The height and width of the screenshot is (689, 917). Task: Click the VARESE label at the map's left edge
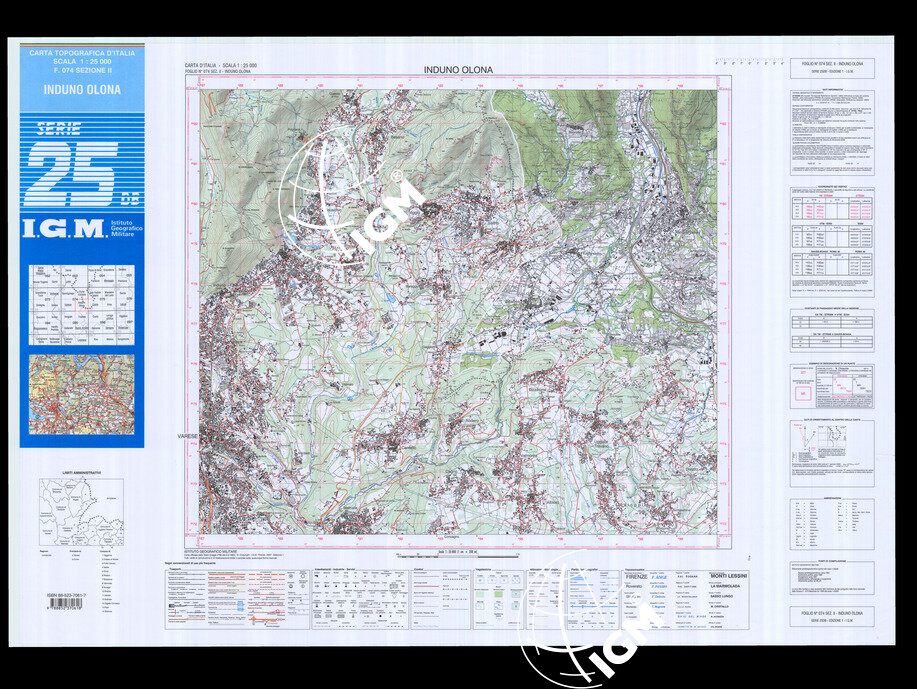(x=188, y=438)
